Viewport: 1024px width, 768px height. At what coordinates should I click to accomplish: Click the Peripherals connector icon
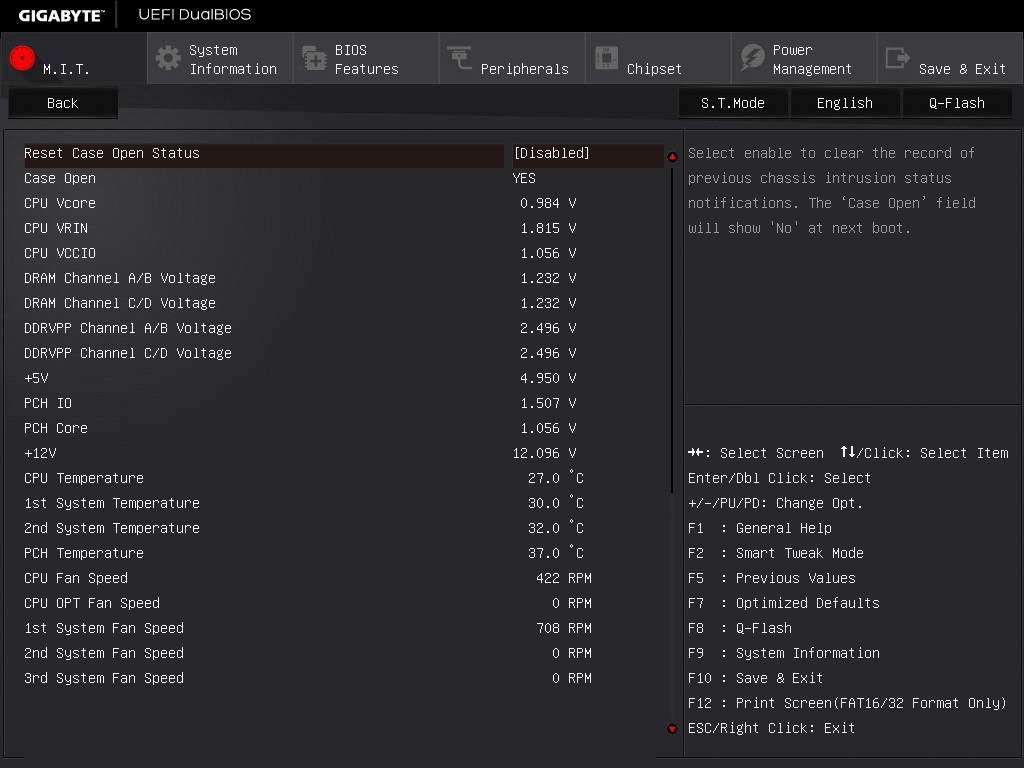pos(460,57)
